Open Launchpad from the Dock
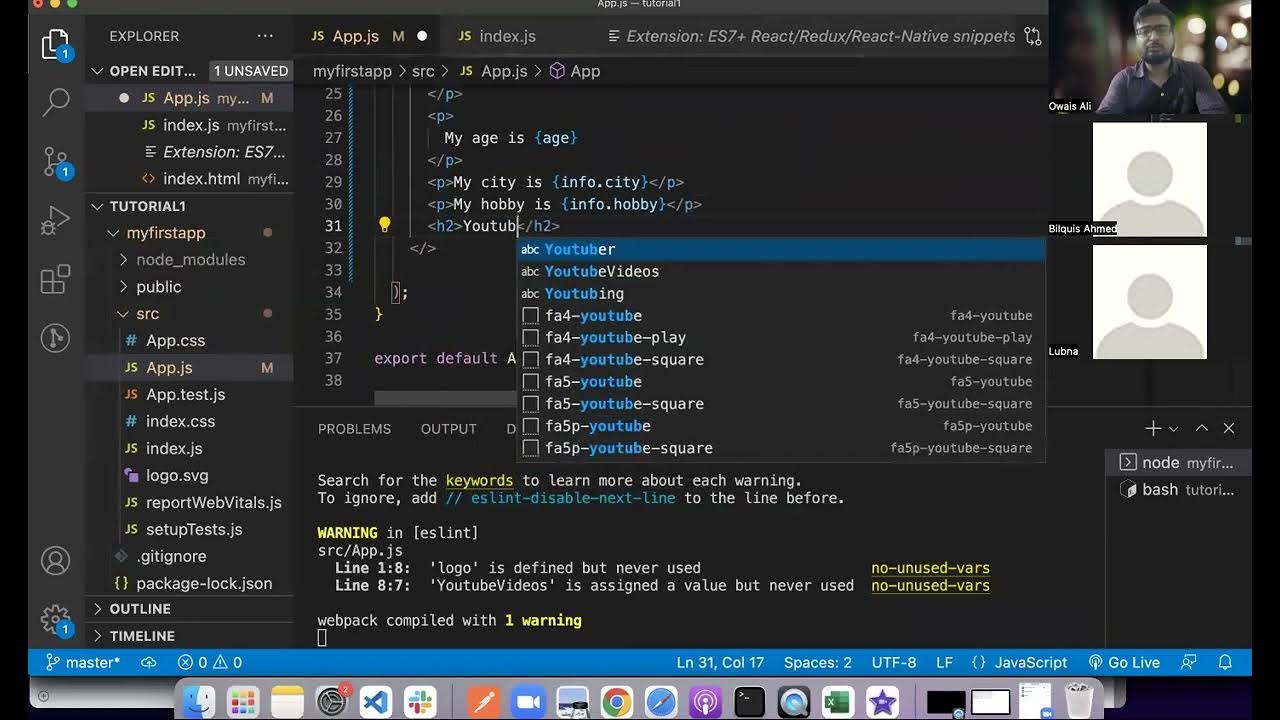This screenshot has width=1280, height=720. tap(244, 702)
